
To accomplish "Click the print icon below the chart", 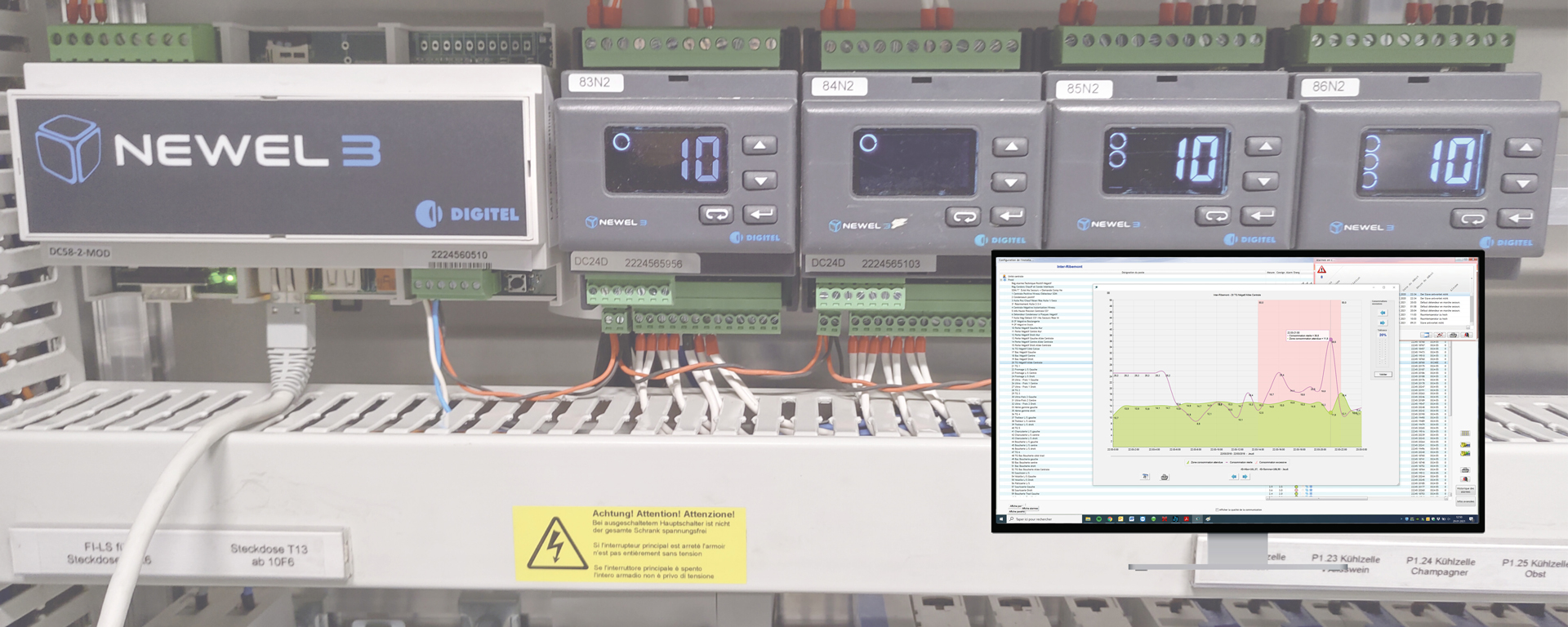I will coord(1165,477).
